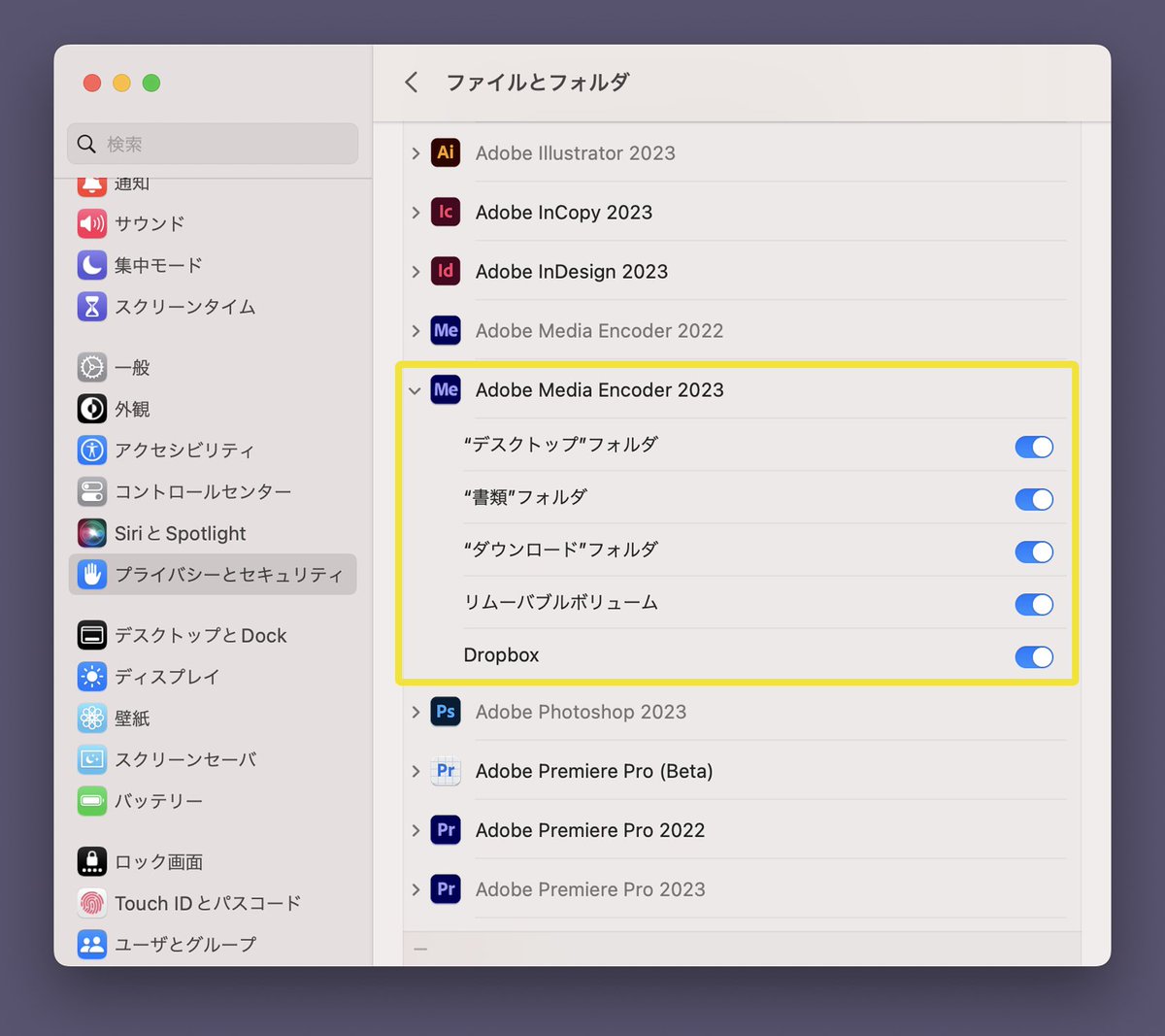Screen dimensions: 1165x1036
Task: Expand Adobe Photoshop 2023 row chevron
Action: click(x=416, y=713)
